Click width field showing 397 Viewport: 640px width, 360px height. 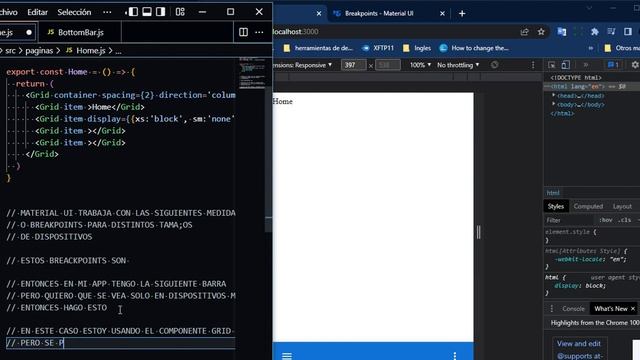[353, 65]
